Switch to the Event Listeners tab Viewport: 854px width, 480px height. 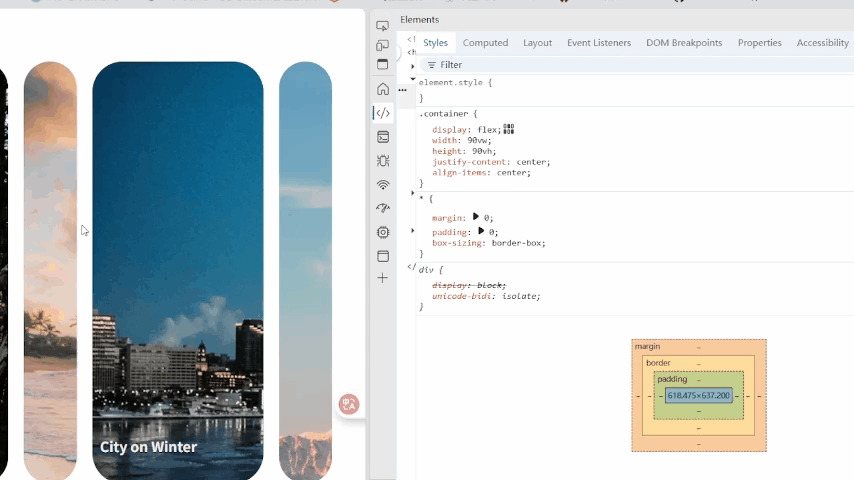click(x=599, y=42)
